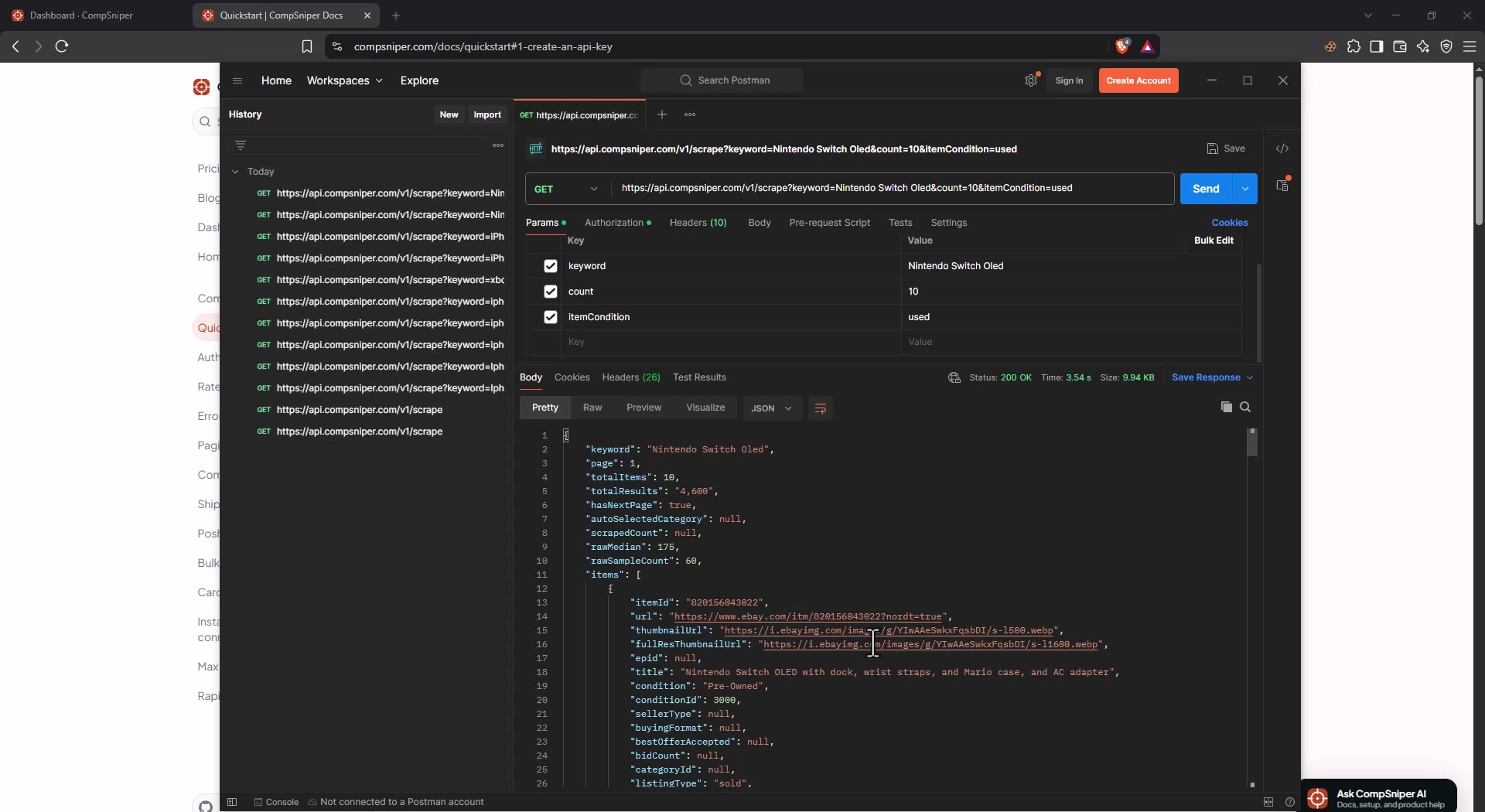Screen dimensions: 1485x812
Task: Expand the Send button dropdown arrow
Action: point(1245,189)
